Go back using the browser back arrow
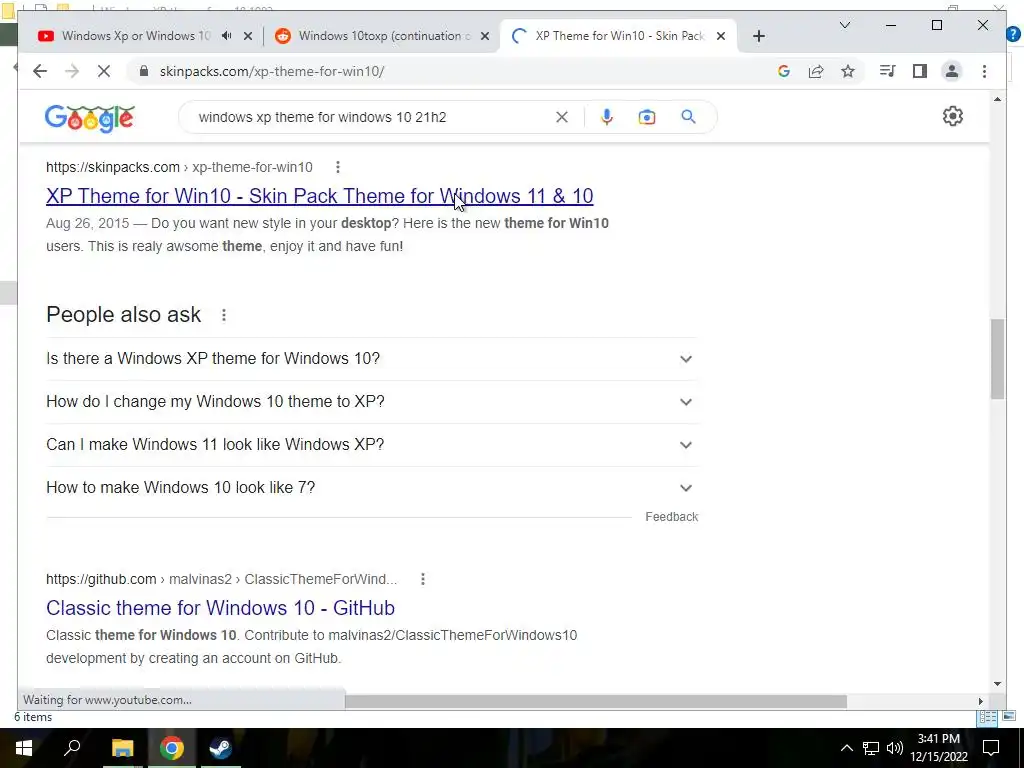The width and height of the screenshot is (1024, 768). click(40, 71)
